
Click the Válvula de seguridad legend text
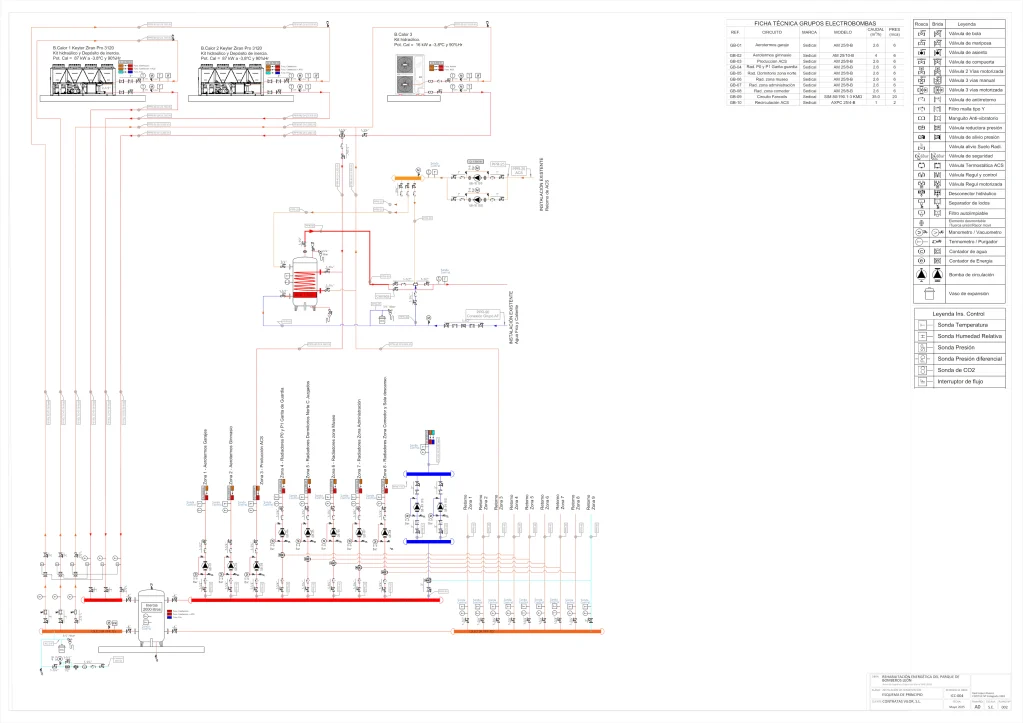coord(970,156)
